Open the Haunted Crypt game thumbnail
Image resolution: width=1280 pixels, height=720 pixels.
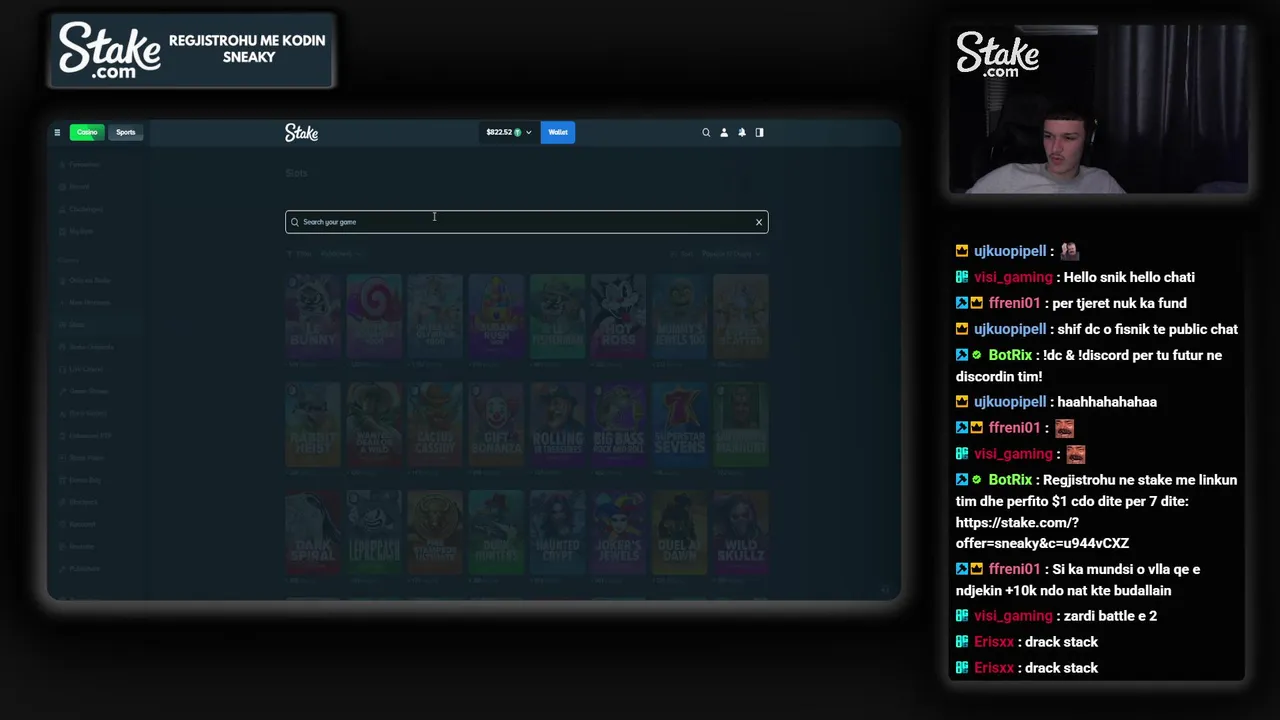557,531
